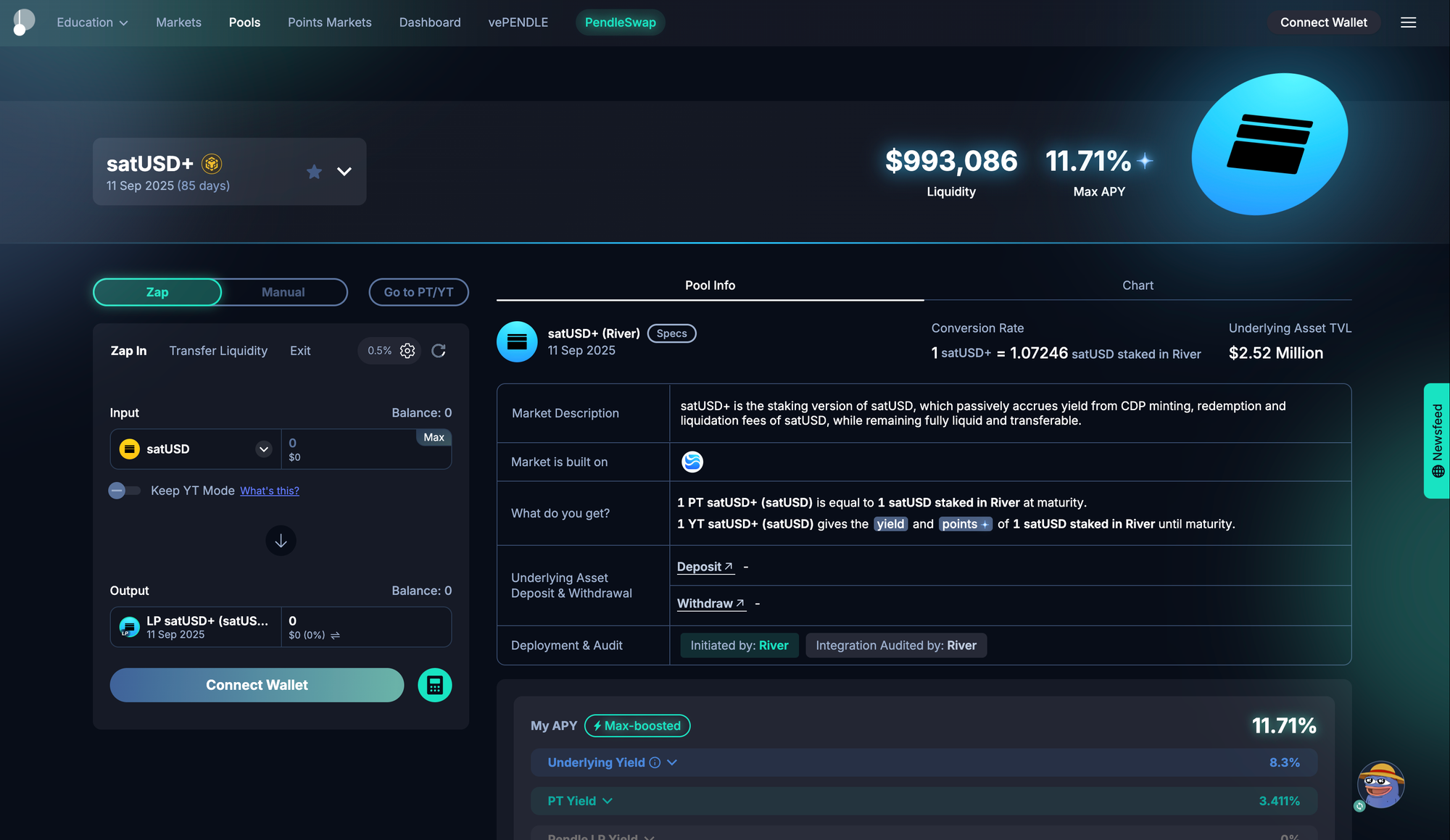Open the Specs badge
Image resolution: width=1450 pixels, height=840 pixels.
point(671,333)
